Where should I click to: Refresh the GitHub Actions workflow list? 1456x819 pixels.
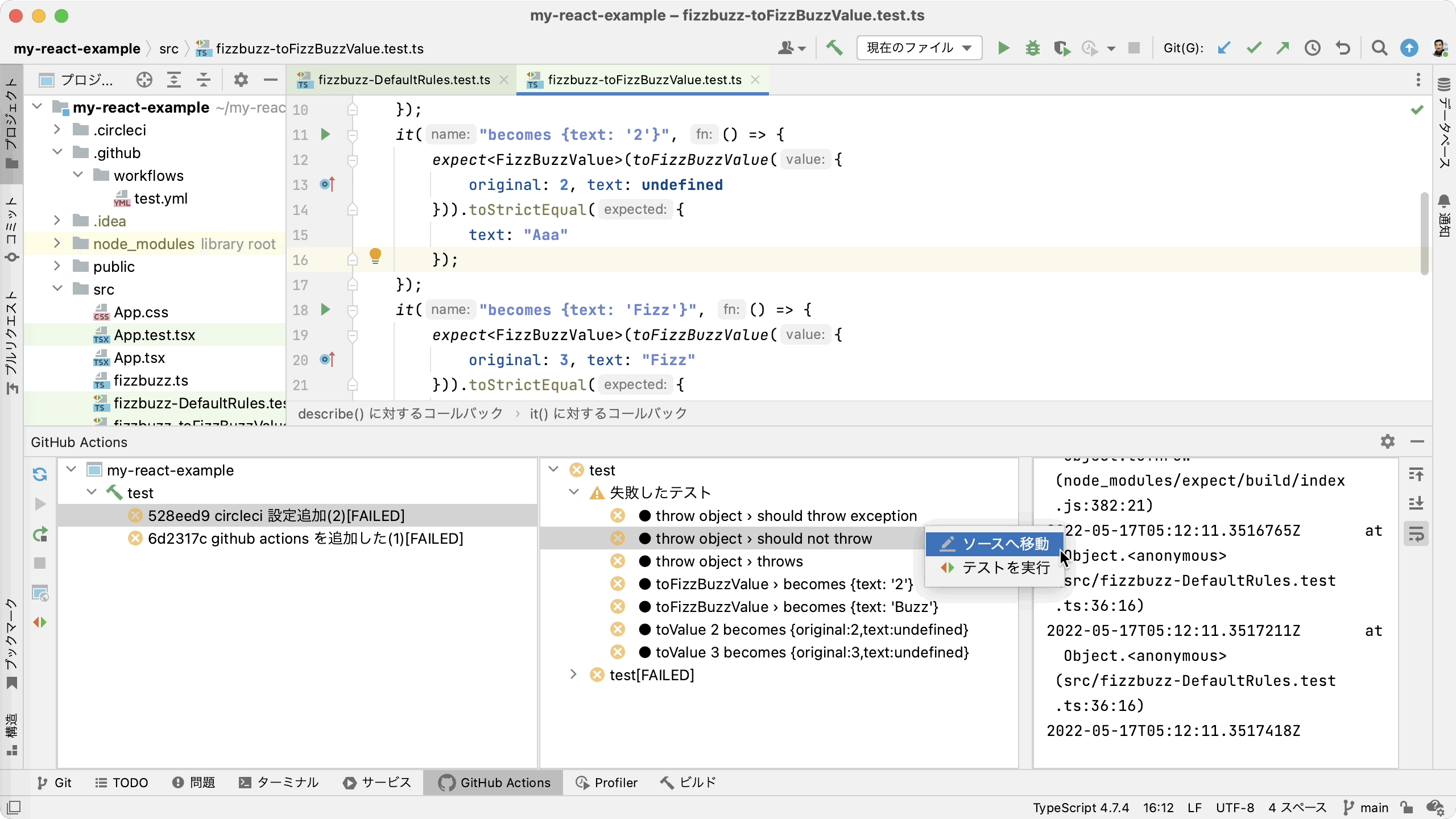click(40, 474)
